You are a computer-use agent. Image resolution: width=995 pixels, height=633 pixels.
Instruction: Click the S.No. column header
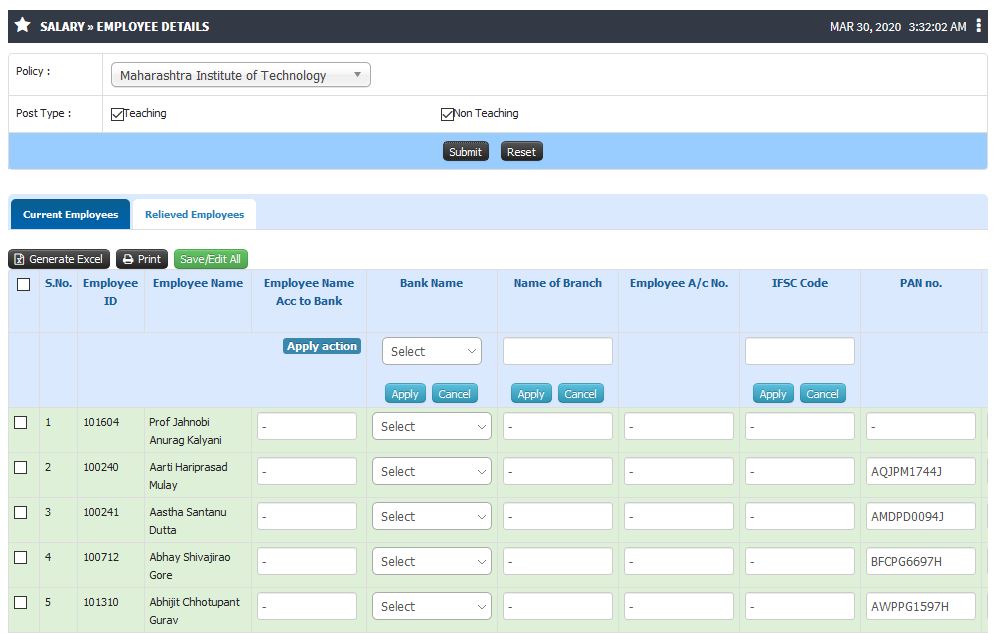click(58, 283)
